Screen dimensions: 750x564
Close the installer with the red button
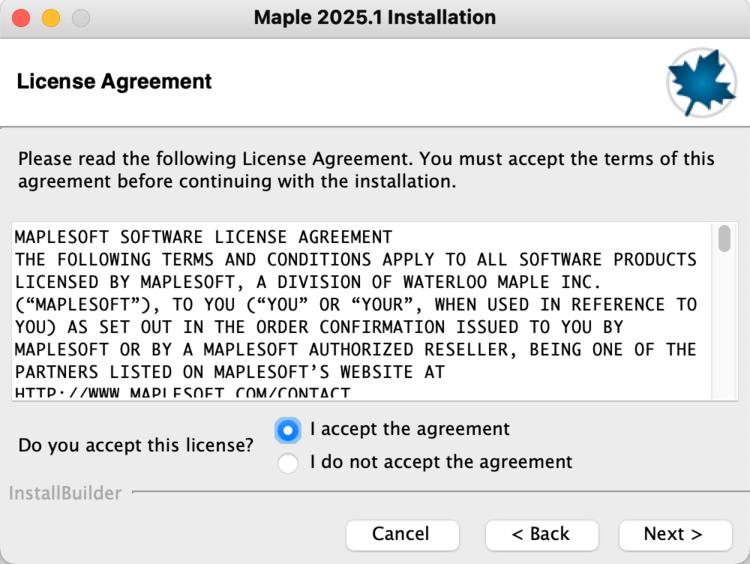(x=20, y=18)
